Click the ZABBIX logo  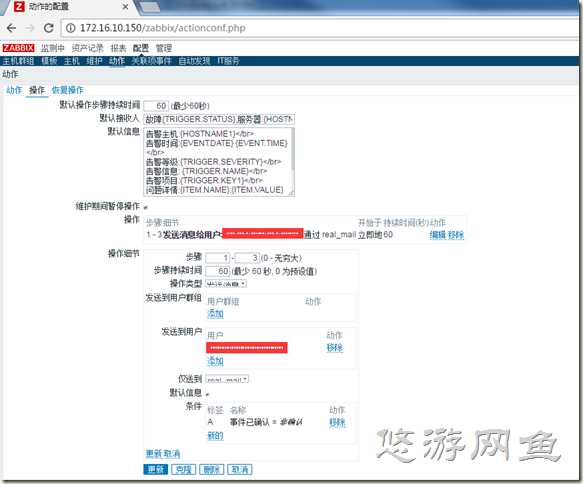pyautogui.click(x=18, y=48)
